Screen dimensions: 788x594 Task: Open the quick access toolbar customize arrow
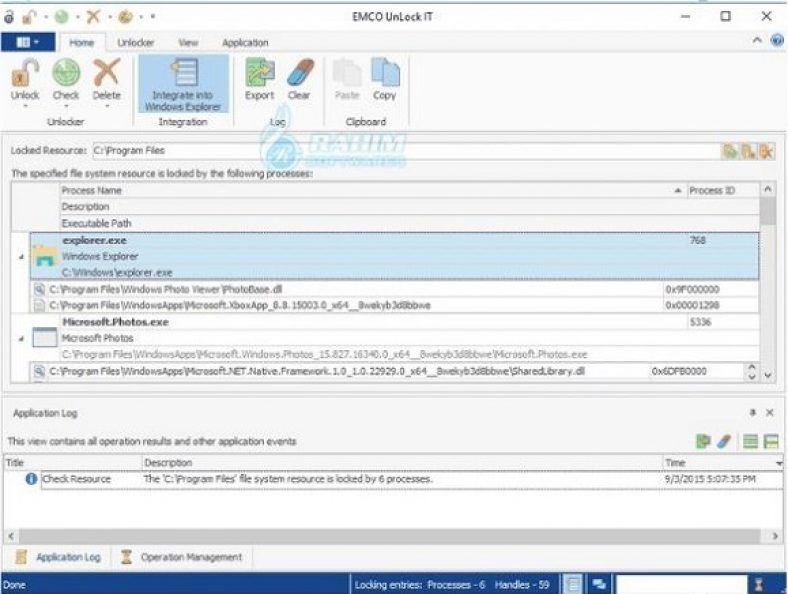[x=153, y=17]
